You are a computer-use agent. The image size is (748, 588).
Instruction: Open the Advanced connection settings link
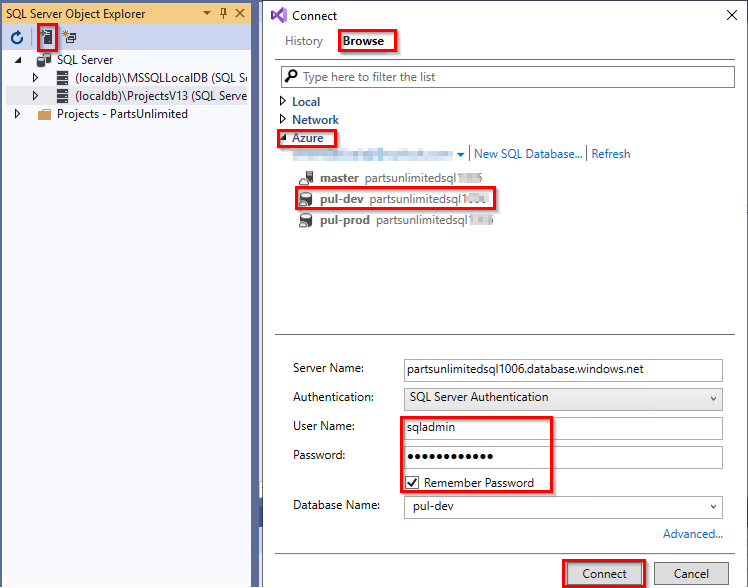point(693,534)
